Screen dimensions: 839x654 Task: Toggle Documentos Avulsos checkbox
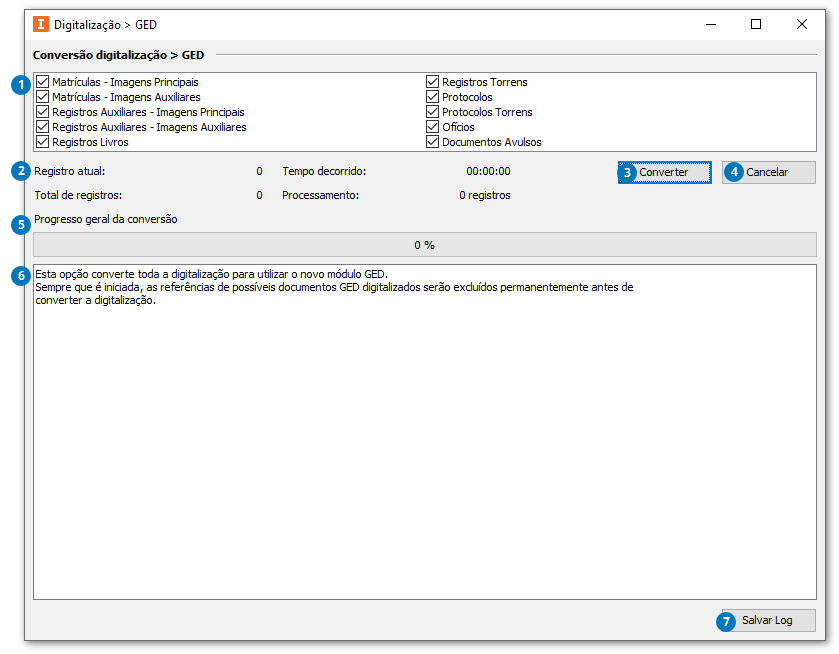pyautogui.click(x=432, y=142)
